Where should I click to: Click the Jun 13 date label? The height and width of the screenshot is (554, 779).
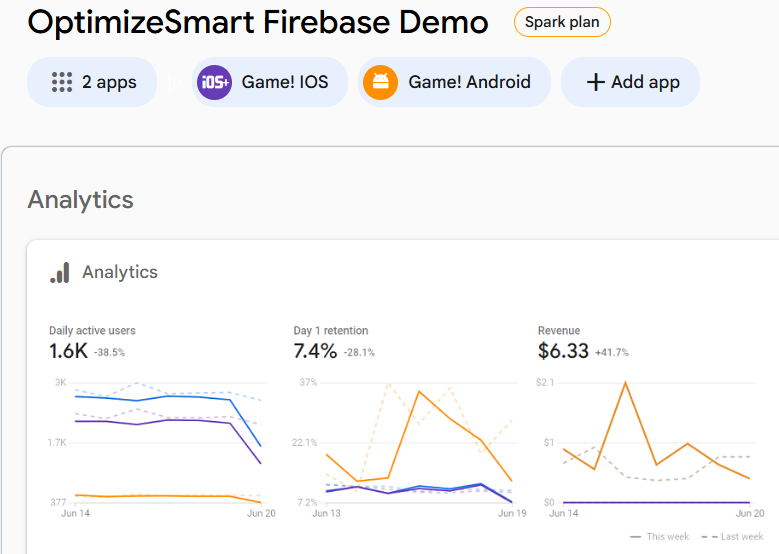click(x=326, y=514)
